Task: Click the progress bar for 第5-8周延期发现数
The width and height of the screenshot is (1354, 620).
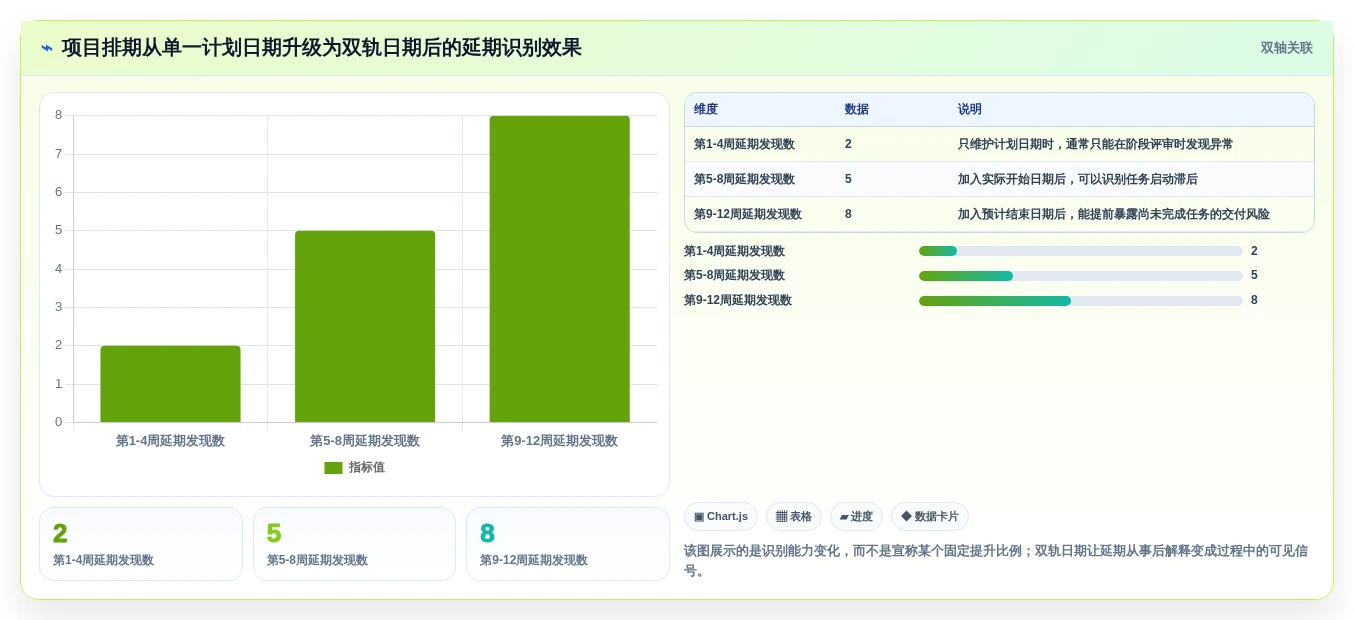Action: click(x=1081, y=276)
